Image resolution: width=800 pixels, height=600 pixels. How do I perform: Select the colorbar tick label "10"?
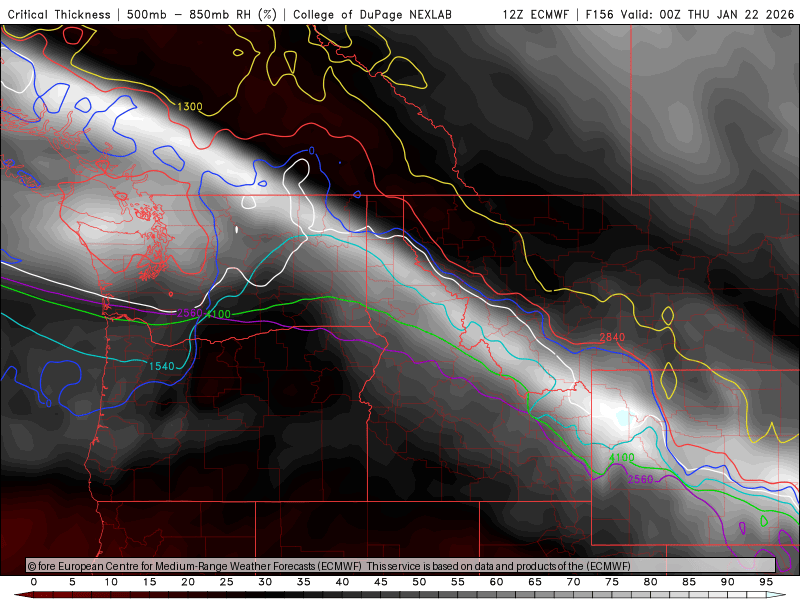tap(111, 582)
